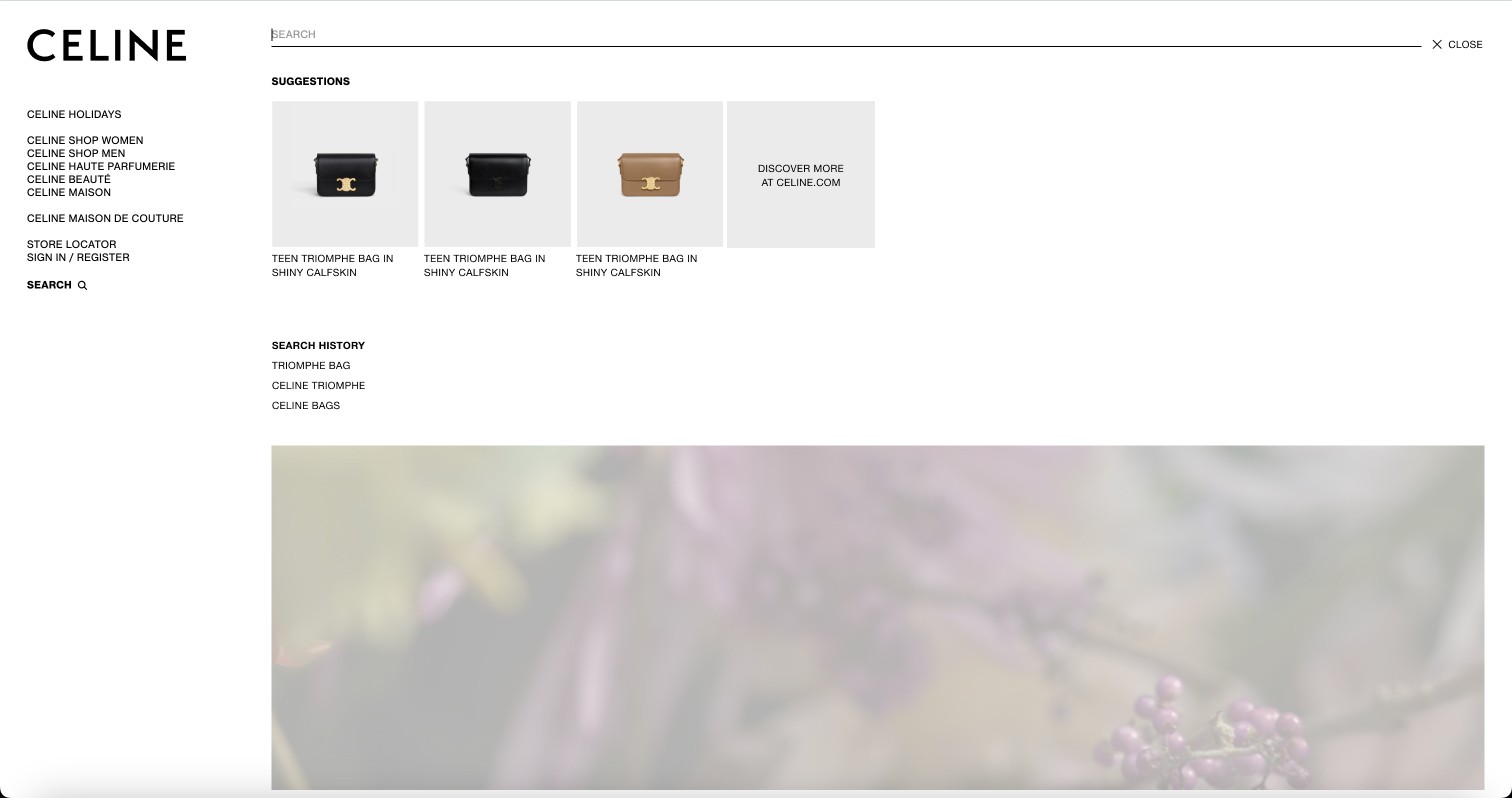1512x798 pixels.
Task: Select CELINE HAUTE PARFUMERIE
Action: pyautogui.click(x=101, y=166)
